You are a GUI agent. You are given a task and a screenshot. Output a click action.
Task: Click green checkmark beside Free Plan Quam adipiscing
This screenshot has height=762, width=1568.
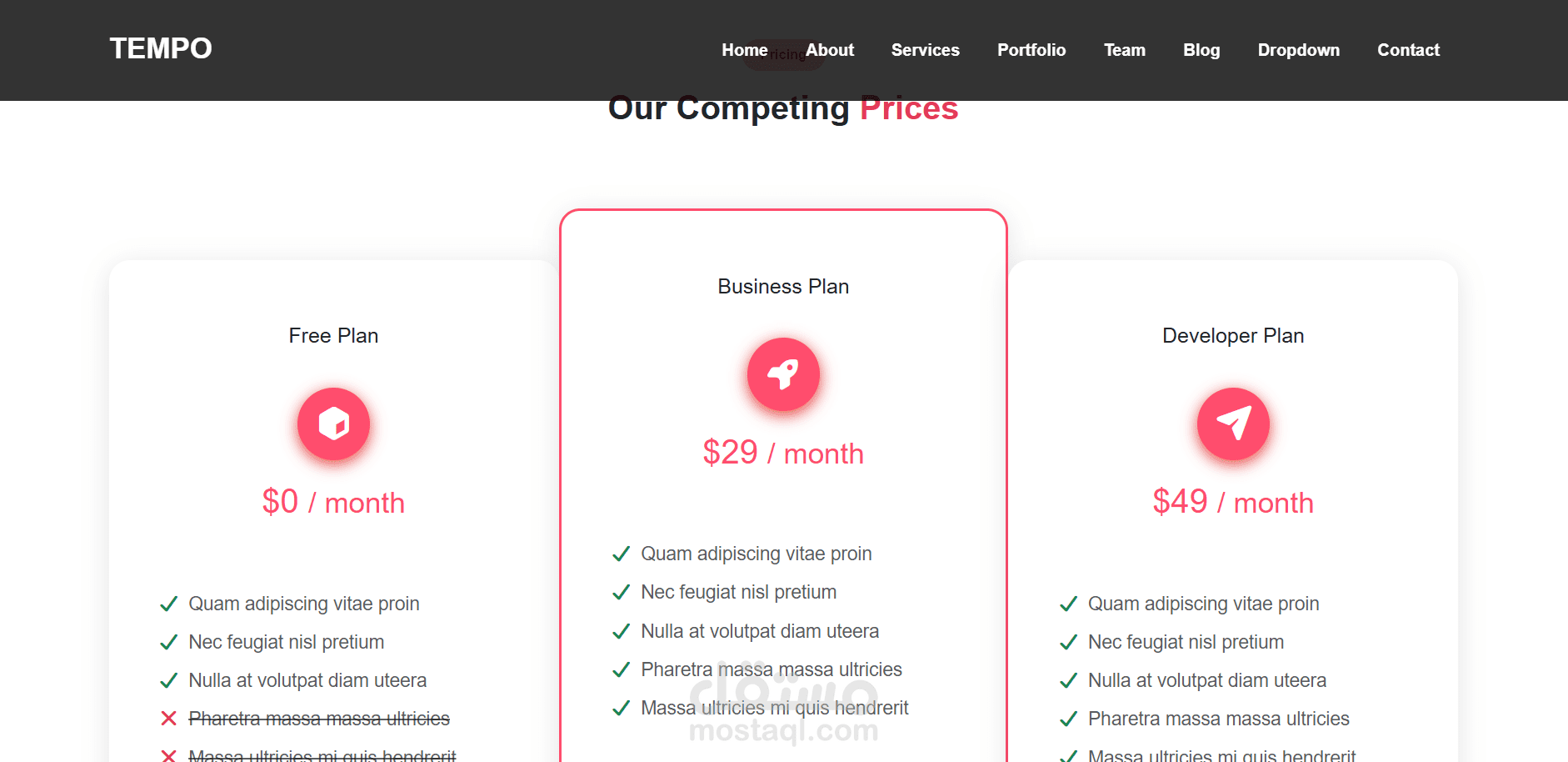(168, 604)
